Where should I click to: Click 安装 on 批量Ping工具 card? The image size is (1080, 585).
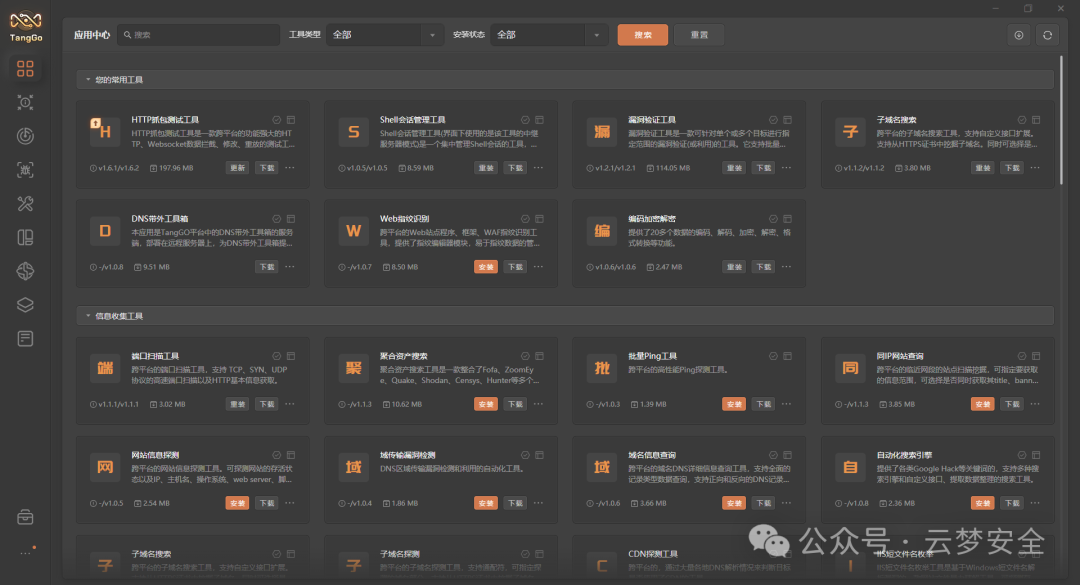point(734,404)
